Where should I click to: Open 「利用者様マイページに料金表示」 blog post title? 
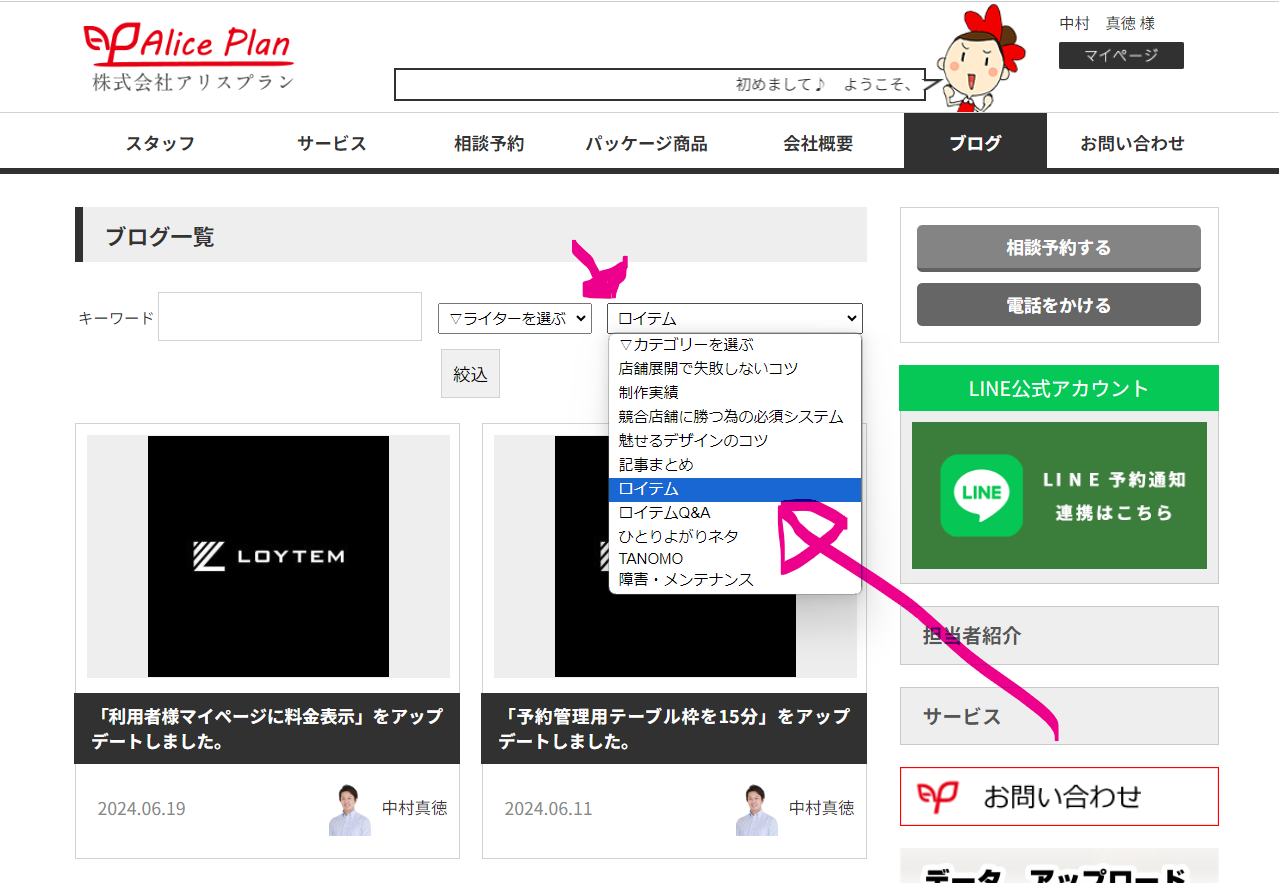pos(267,729)
